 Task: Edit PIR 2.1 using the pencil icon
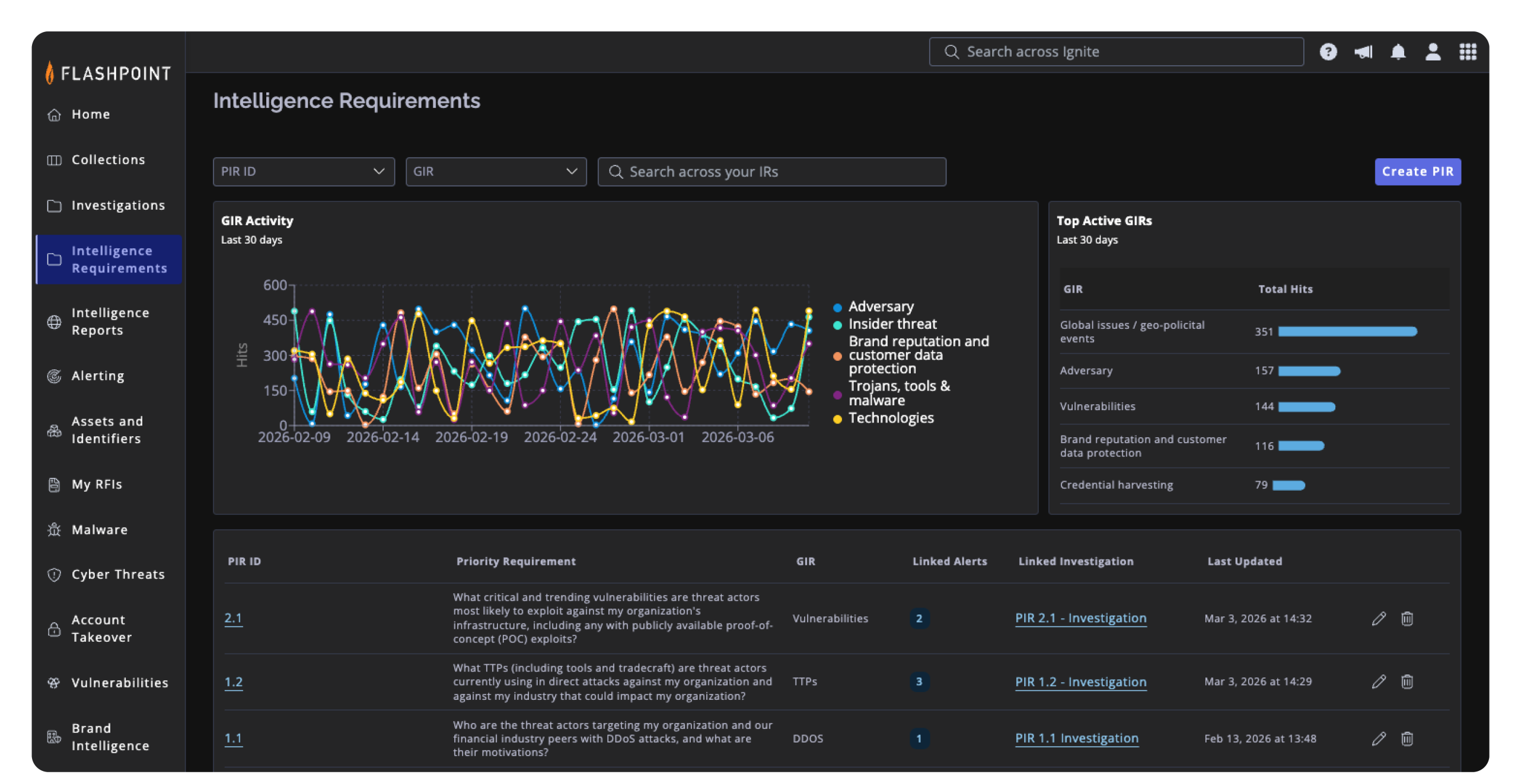(x=1379, y=619)
